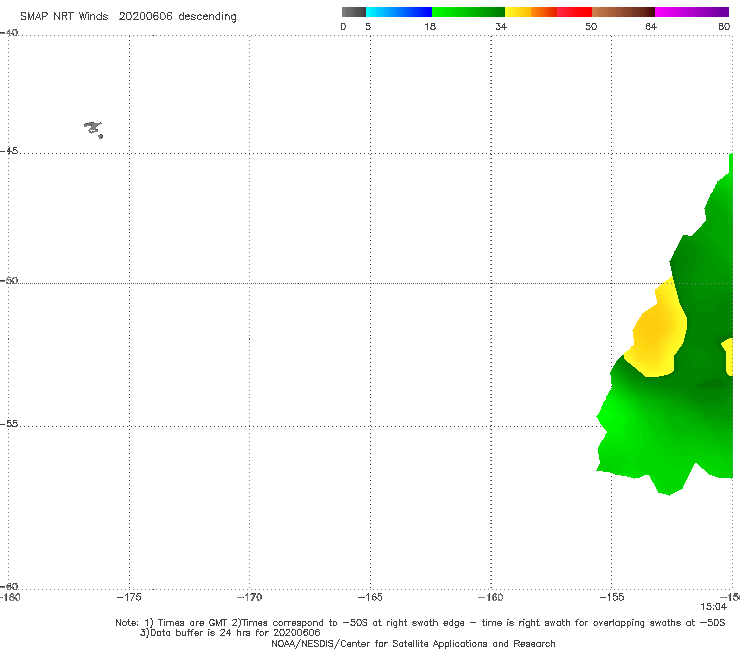Click the large yellow high-wind patch

coord(656,330)
